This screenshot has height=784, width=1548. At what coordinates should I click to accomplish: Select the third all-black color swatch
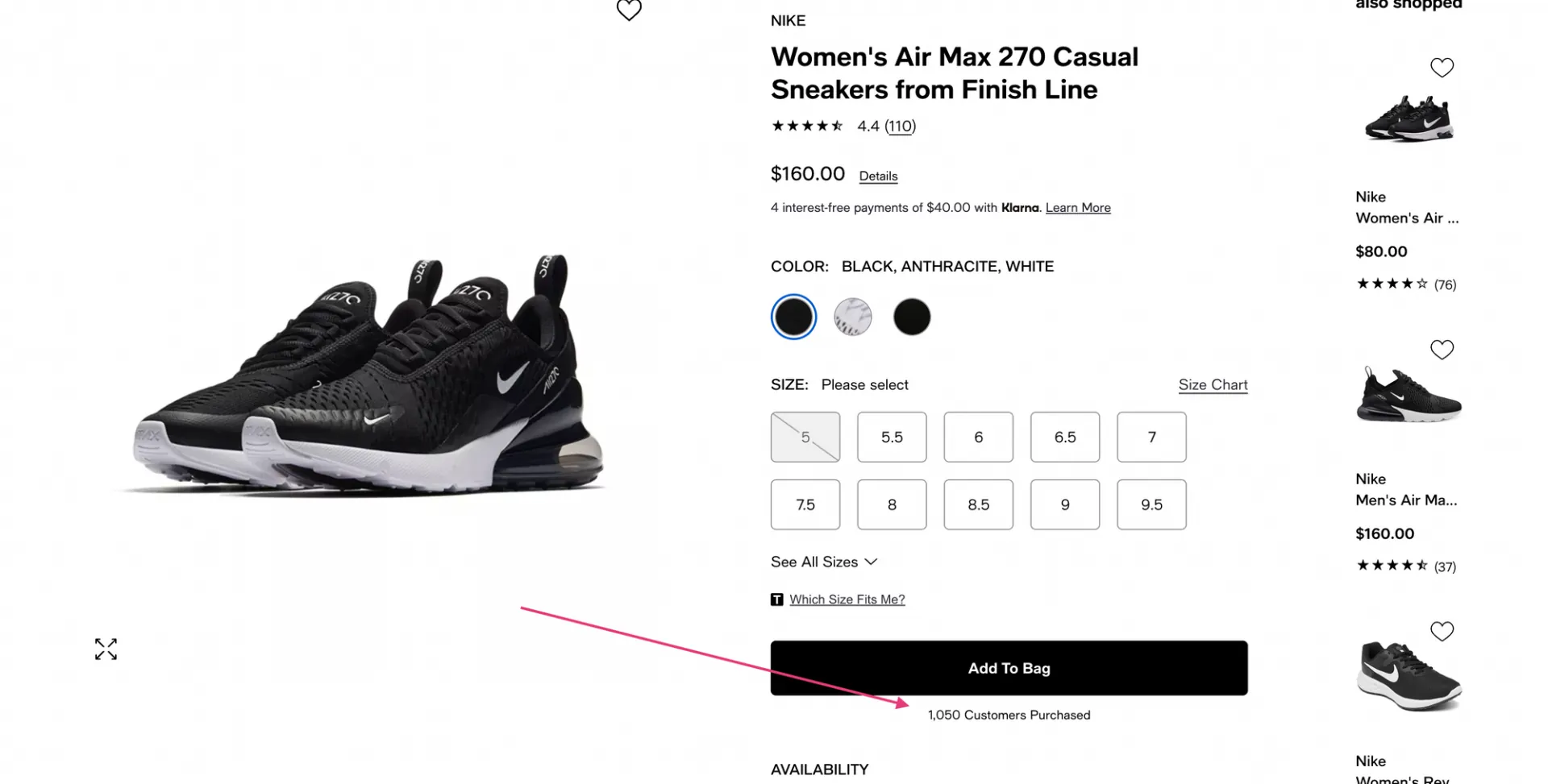pyautogui.click(x=912, y=317)
